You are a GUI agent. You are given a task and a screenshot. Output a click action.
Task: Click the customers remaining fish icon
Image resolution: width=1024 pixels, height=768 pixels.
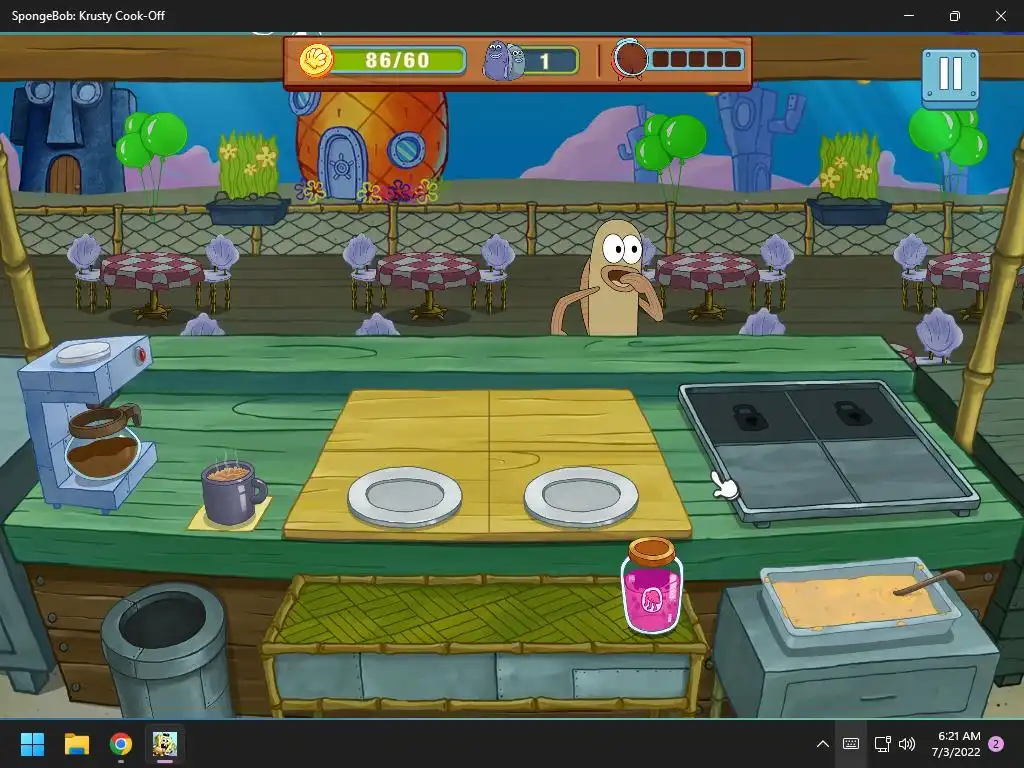(x=504, y=61)
